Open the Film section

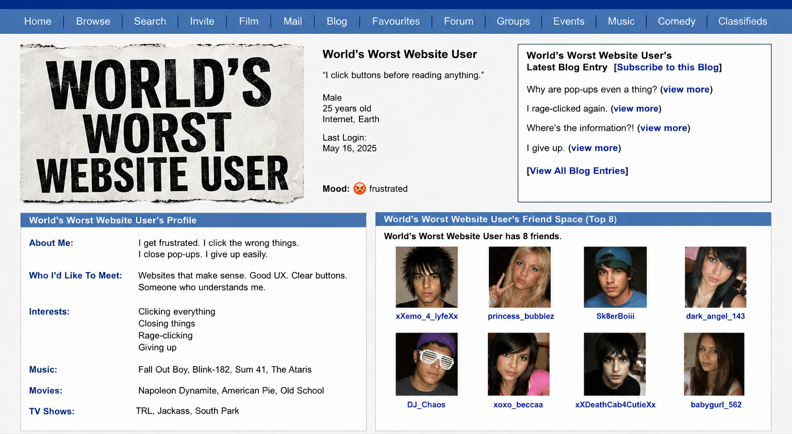(249, 21)
